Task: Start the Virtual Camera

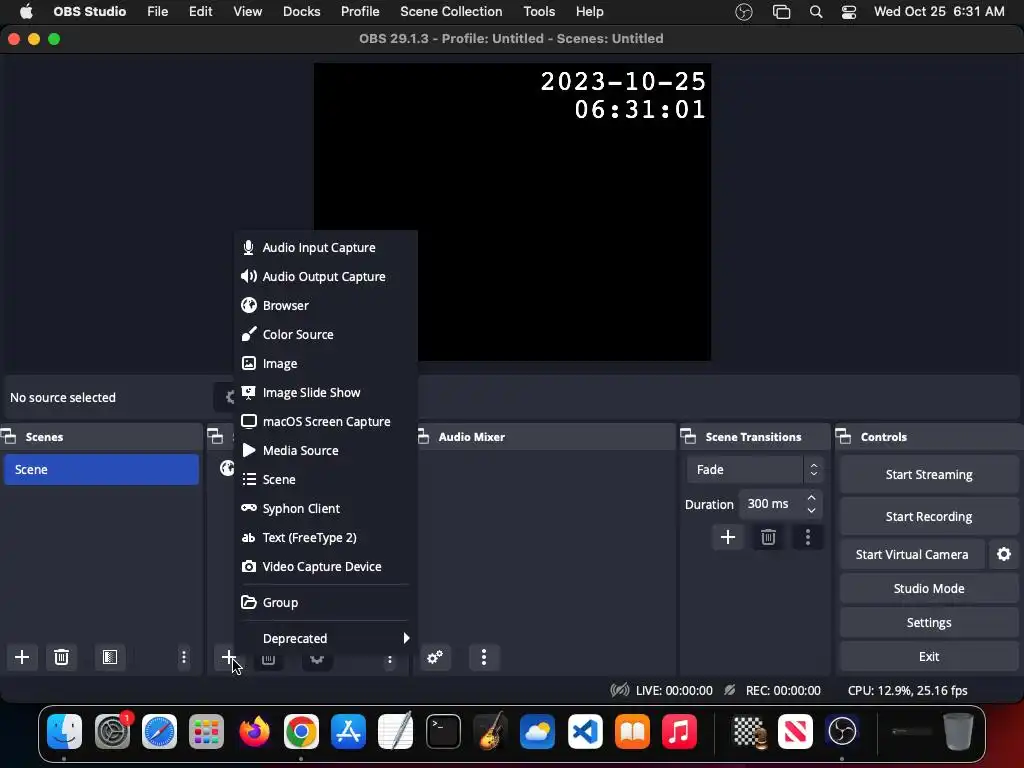Action: point(912,554)
